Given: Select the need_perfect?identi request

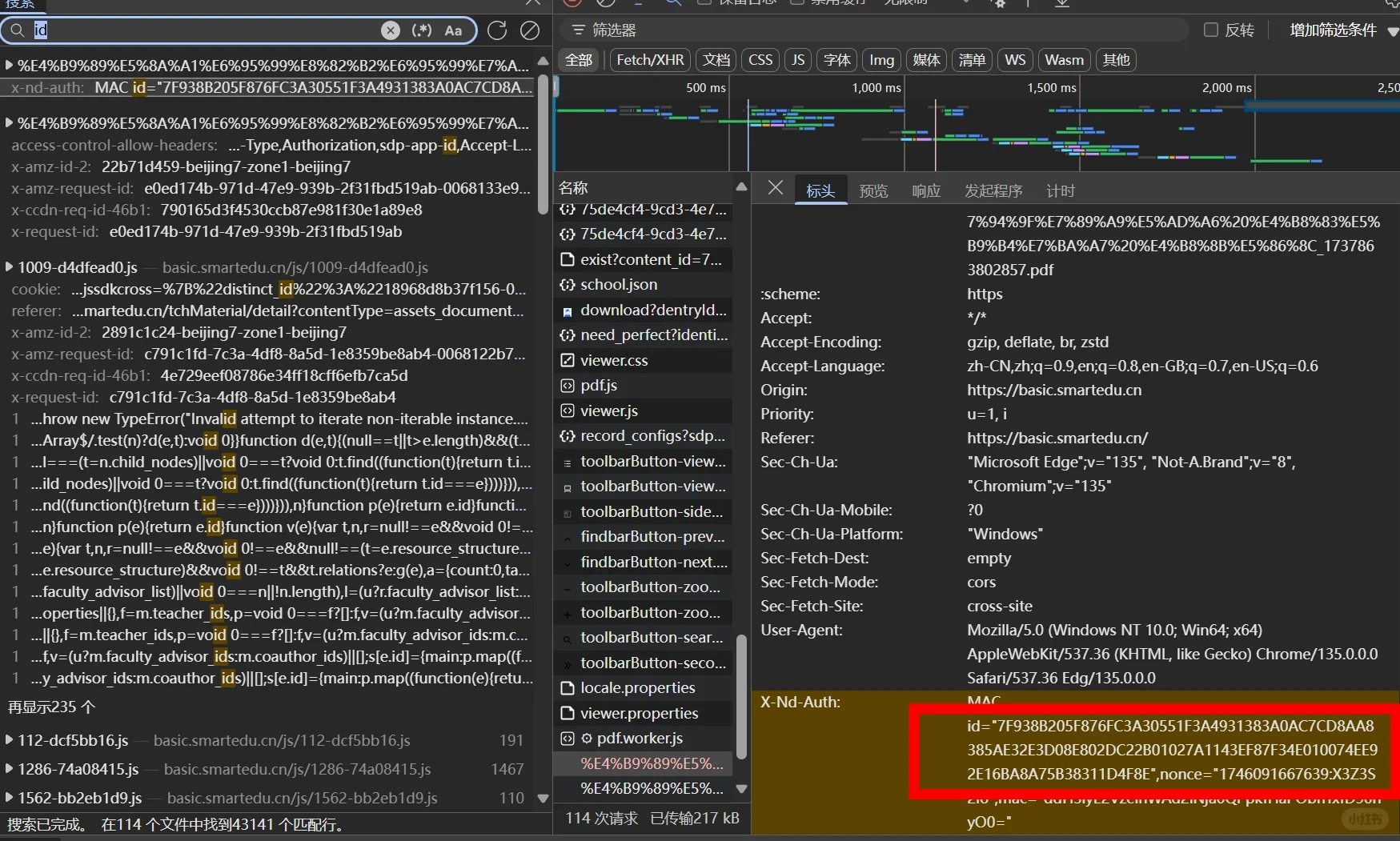Looking at the screenshot, I should (x=644, y=335).
